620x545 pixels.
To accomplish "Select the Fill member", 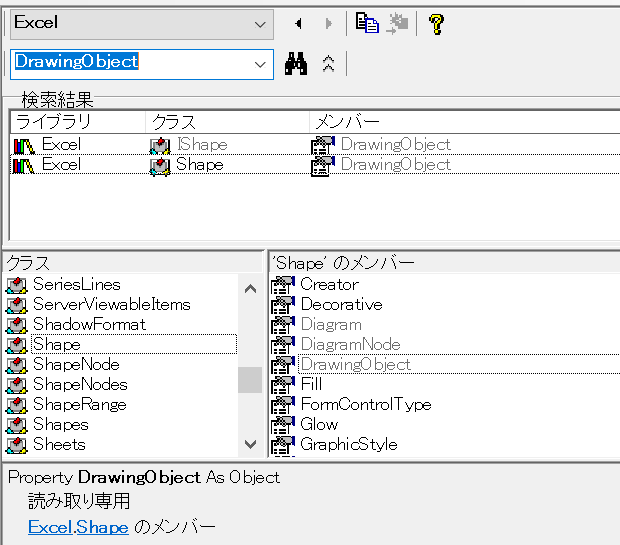I will point(311,384).
